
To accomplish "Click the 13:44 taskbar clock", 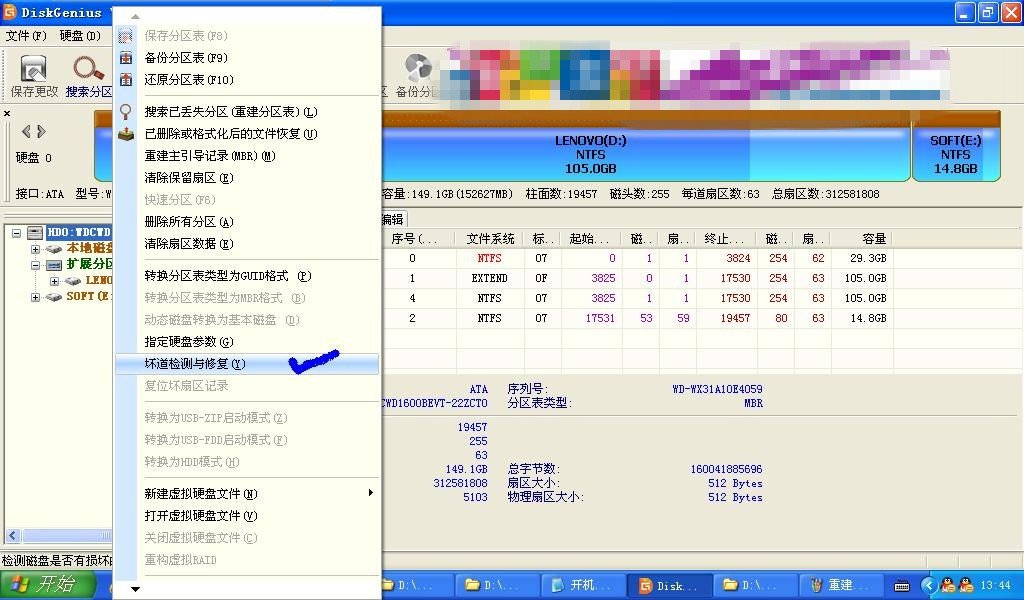I will pos(995,586).
